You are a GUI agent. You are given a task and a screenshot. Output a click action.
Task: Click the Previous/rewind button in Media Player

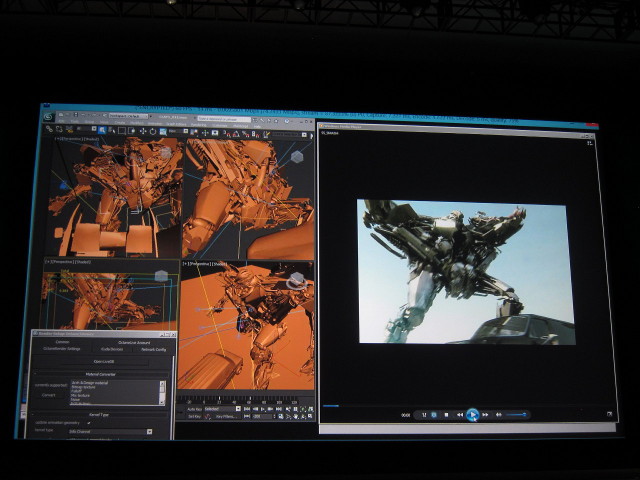click(460, 415)
